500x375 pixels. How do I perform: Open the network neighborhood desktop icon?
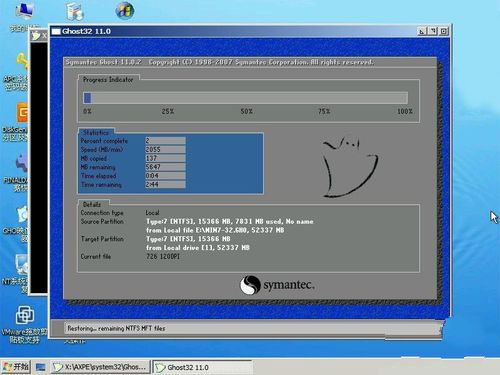[x=75, y=12]
